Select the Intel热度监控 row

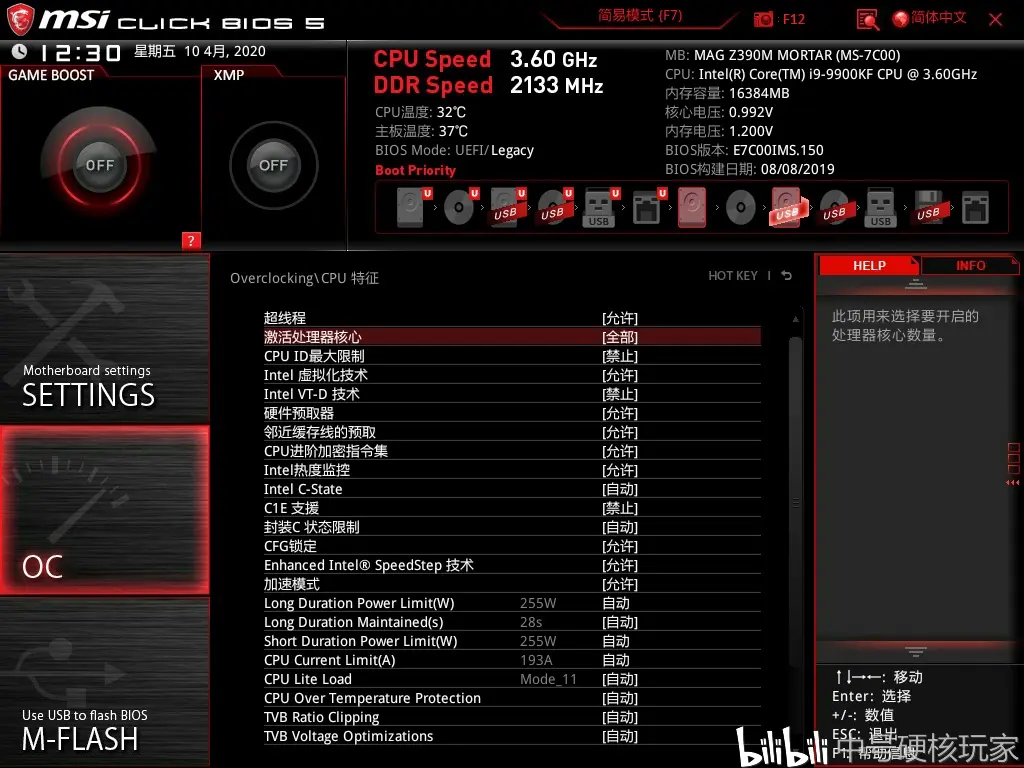[512, 470]
